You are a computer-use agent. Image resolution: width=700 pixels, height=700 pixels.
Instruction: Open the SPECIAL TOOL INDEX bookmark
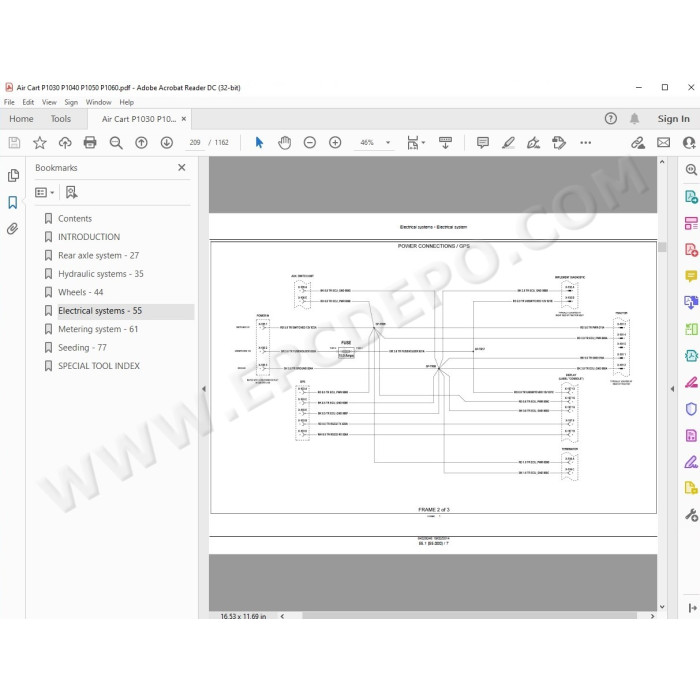tap(99, 366)
